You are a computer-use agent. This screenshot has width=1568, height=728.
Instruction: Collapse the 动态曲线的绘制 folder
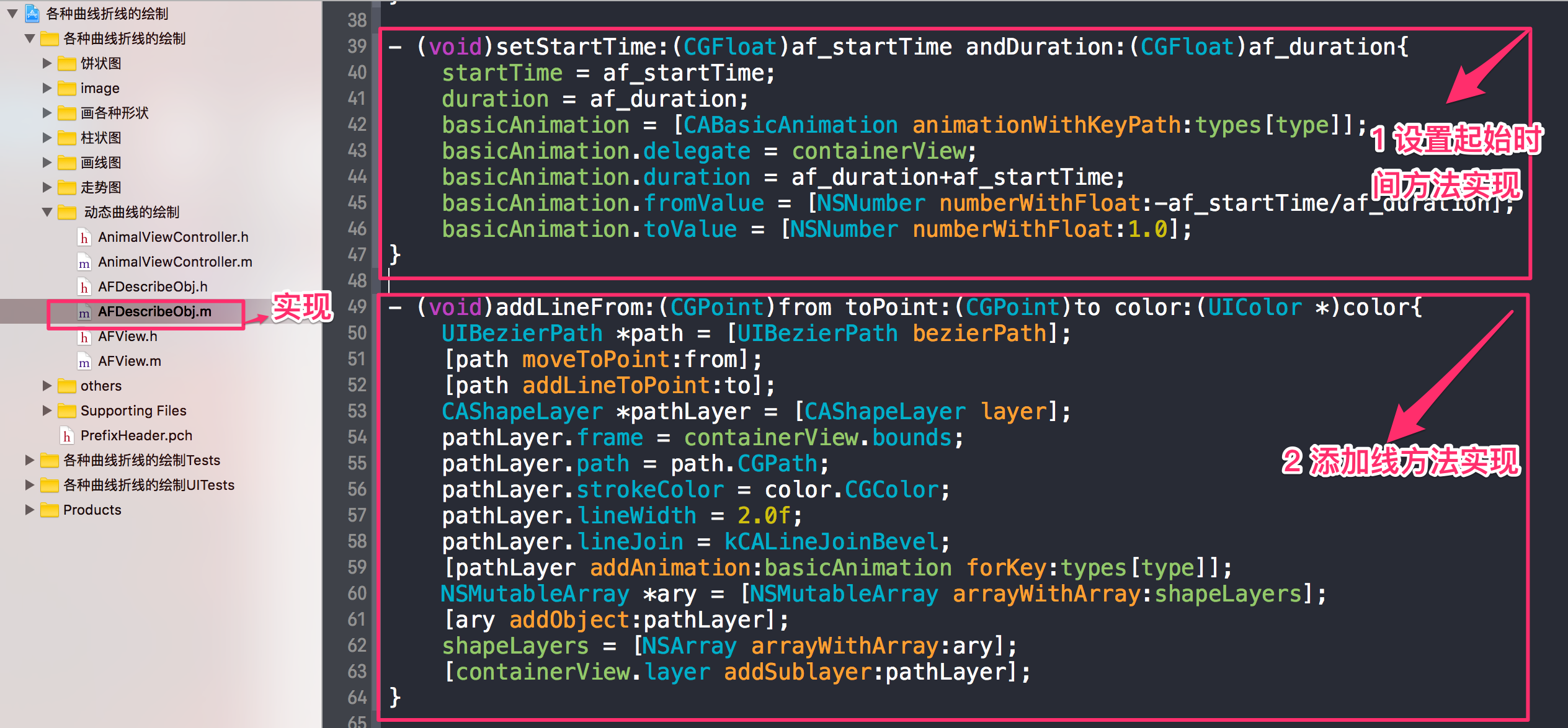click(47, 212)
